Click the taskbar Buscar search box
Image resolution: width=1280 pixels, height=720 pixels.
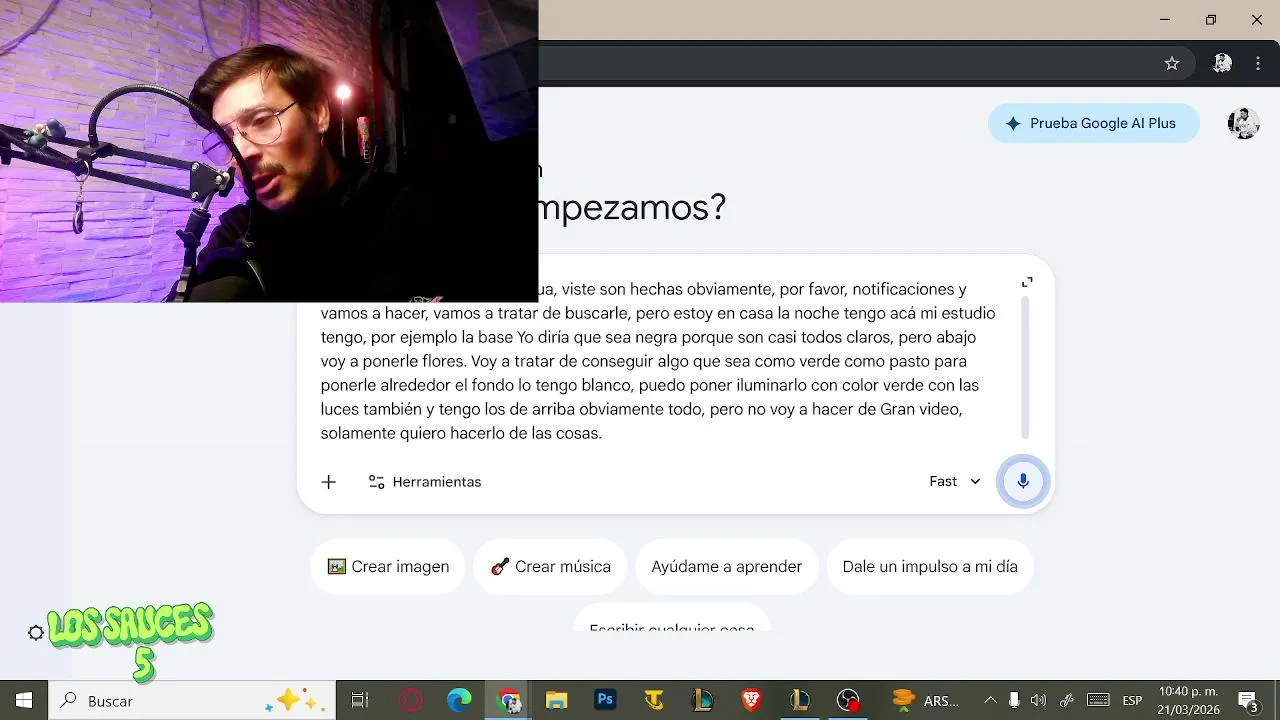click(x=193, y=701)
